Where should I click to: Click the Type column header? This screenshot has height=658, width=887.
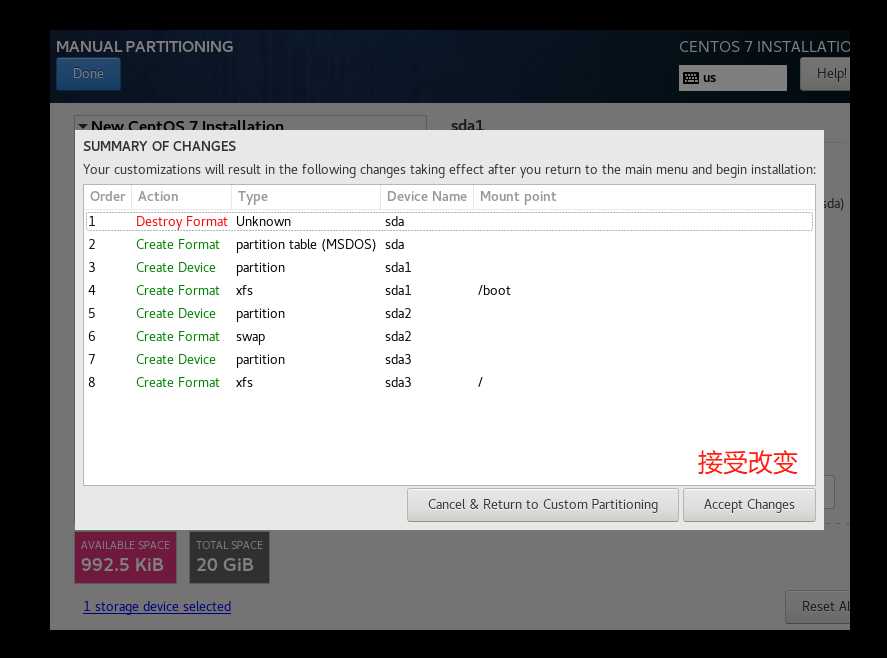(x=305, y=196)
